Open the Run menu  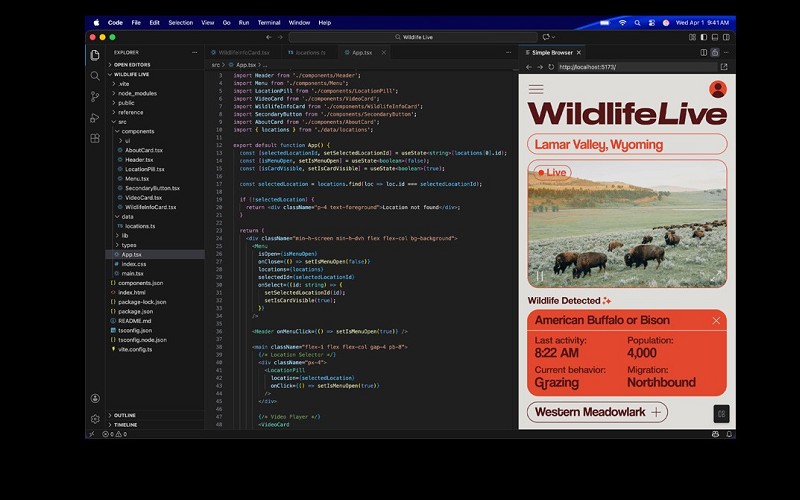pos(244,22)
